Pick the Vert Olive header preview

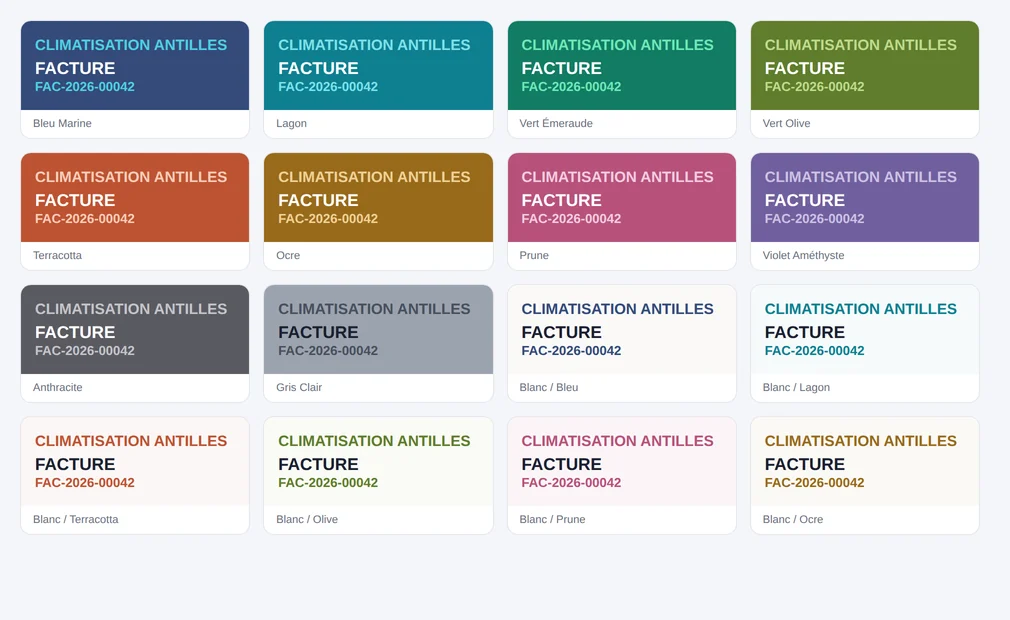864,66
